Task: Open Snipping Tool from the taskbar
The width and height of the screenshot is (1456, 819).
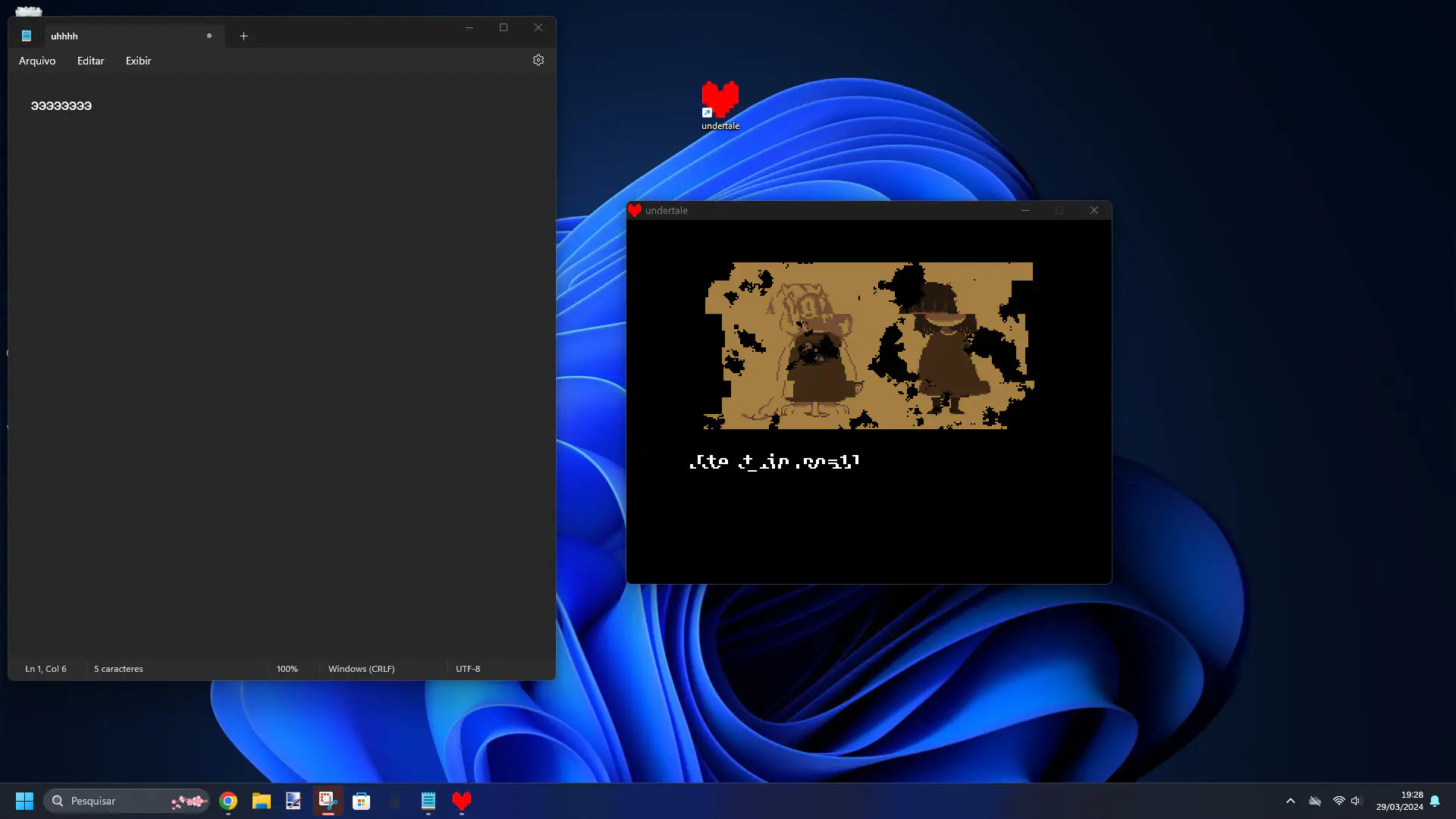Action: pyautogui.click(x=328, y=801)
